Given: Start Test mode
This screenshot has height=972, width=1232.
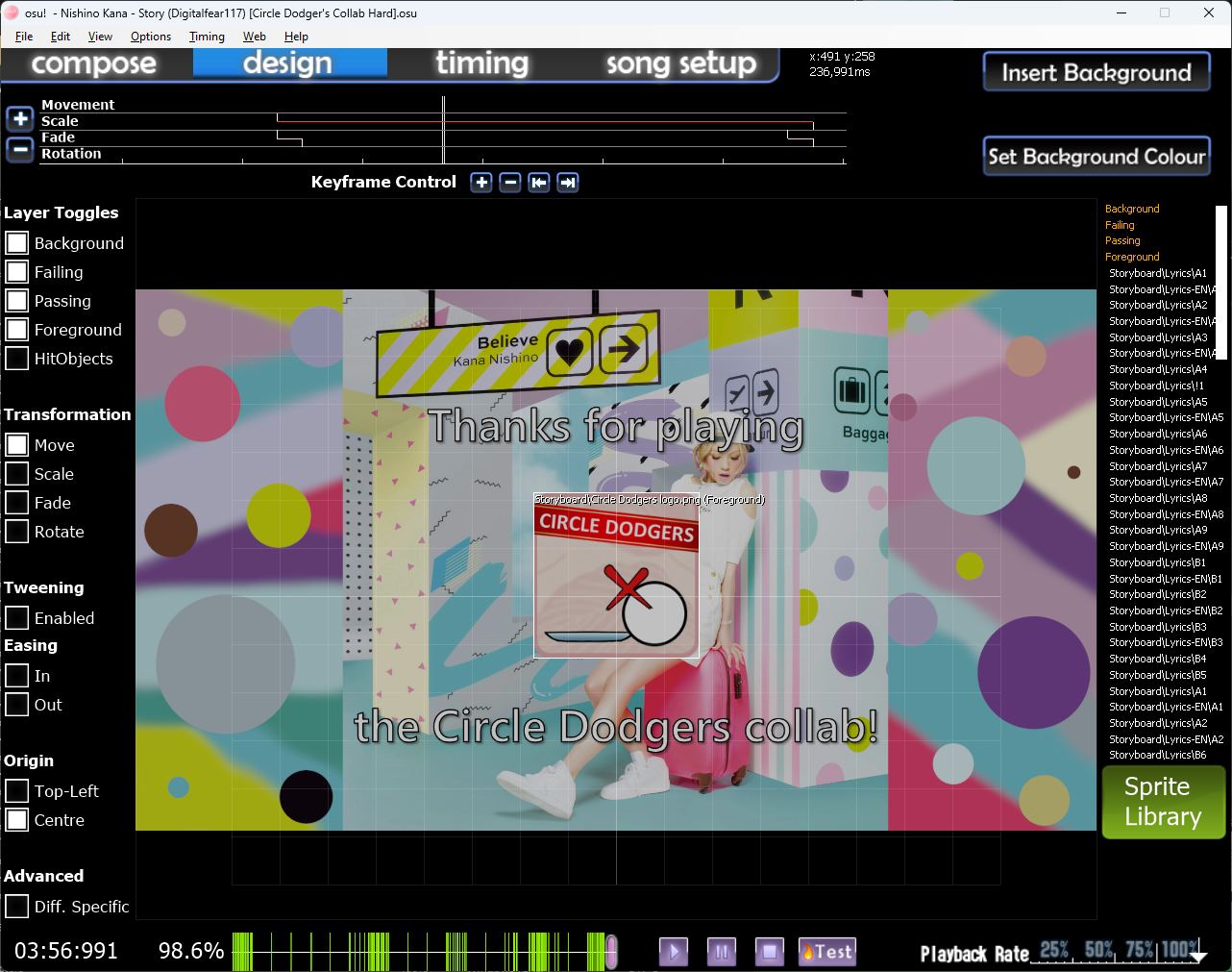Looking at the screenshot, I should (827, 952).
